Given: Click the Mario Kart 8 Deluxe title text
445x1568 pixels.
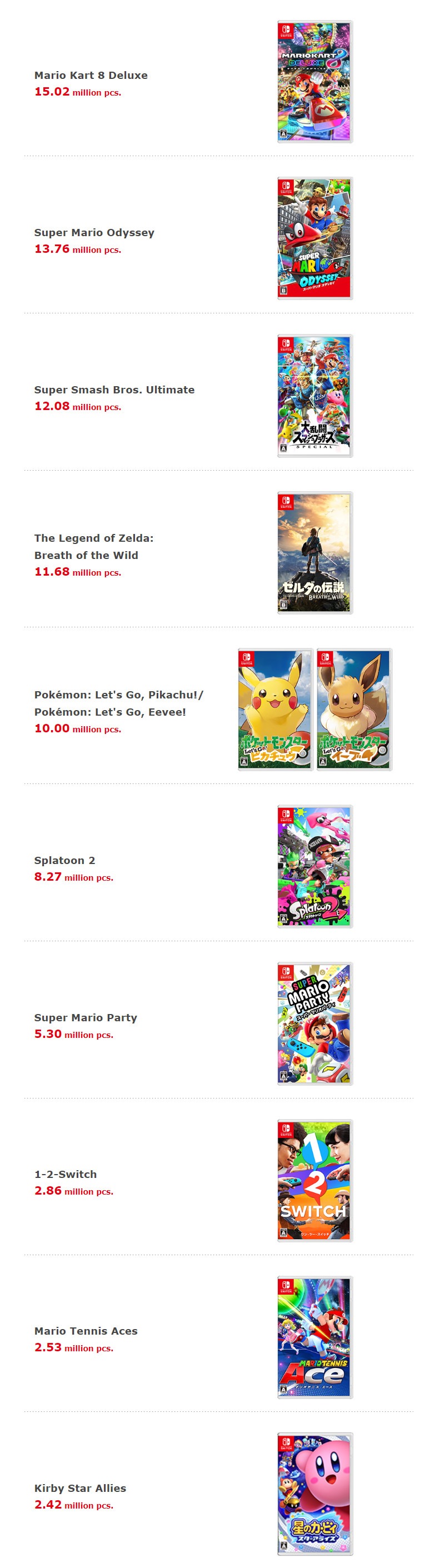Looking at the screenshot, I should [91, 76].
